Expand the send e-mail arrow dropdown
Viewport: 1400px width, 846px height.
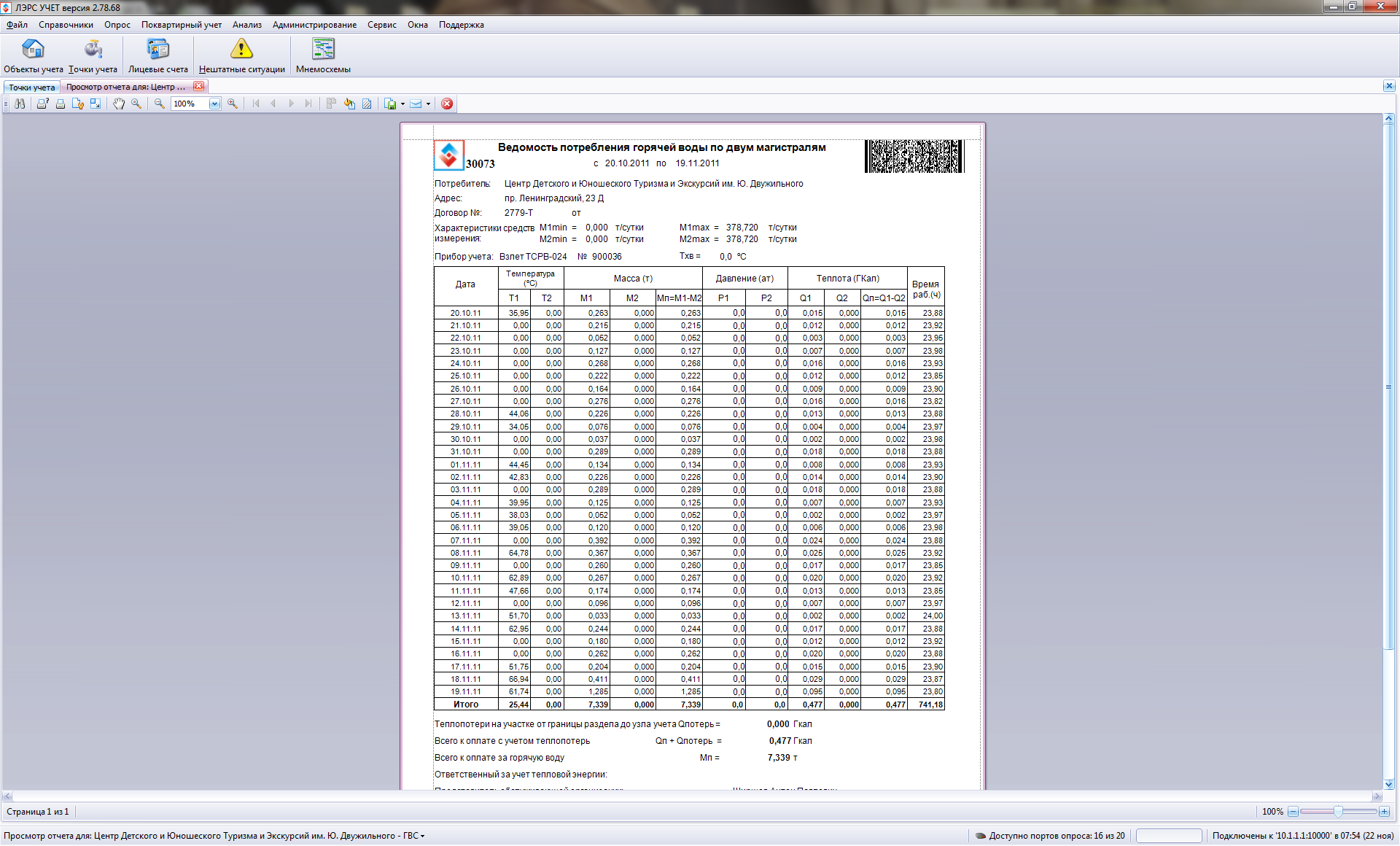pyautogui.click(x=428, y=104)
